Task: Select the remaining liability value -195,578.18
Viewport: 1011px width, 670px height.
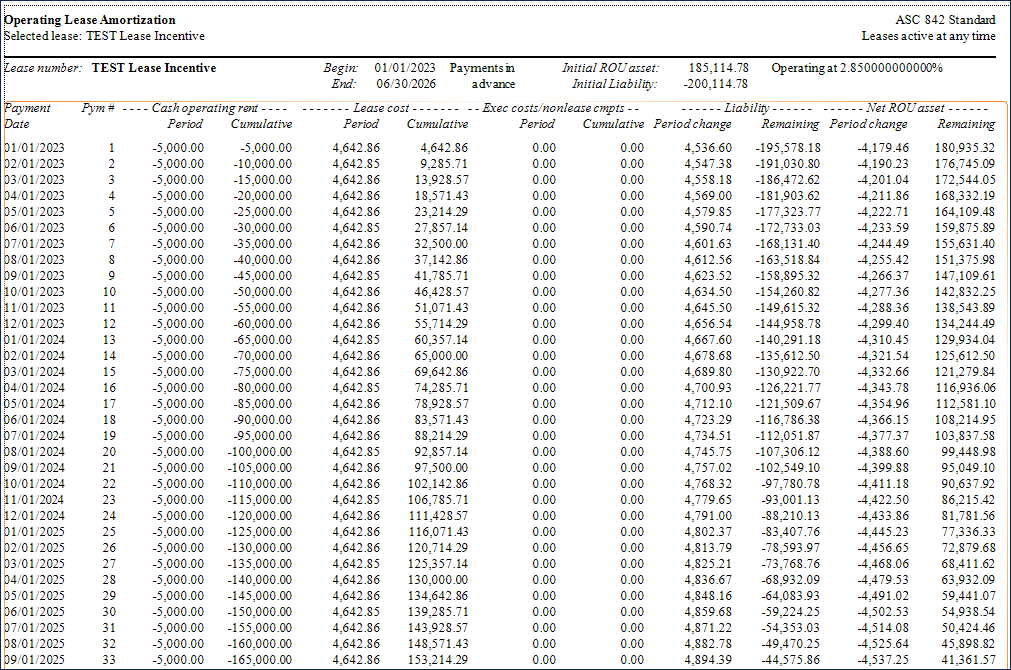Action: [784, 148]
